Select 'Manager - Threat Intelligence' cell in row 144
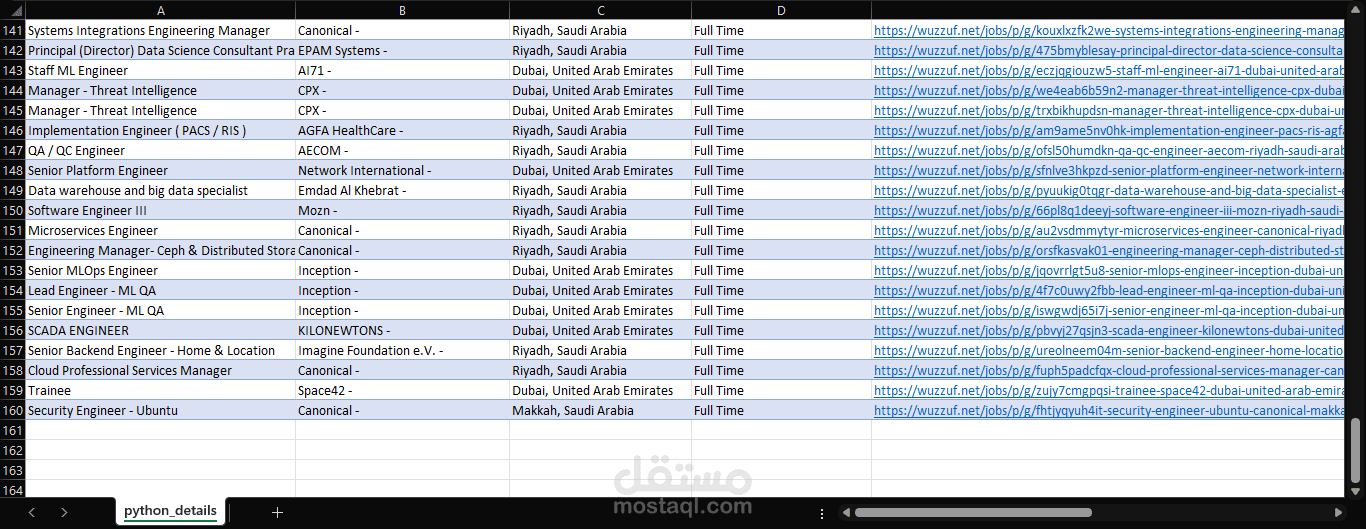Screen dimensions: 1366x529 point(161,90)
